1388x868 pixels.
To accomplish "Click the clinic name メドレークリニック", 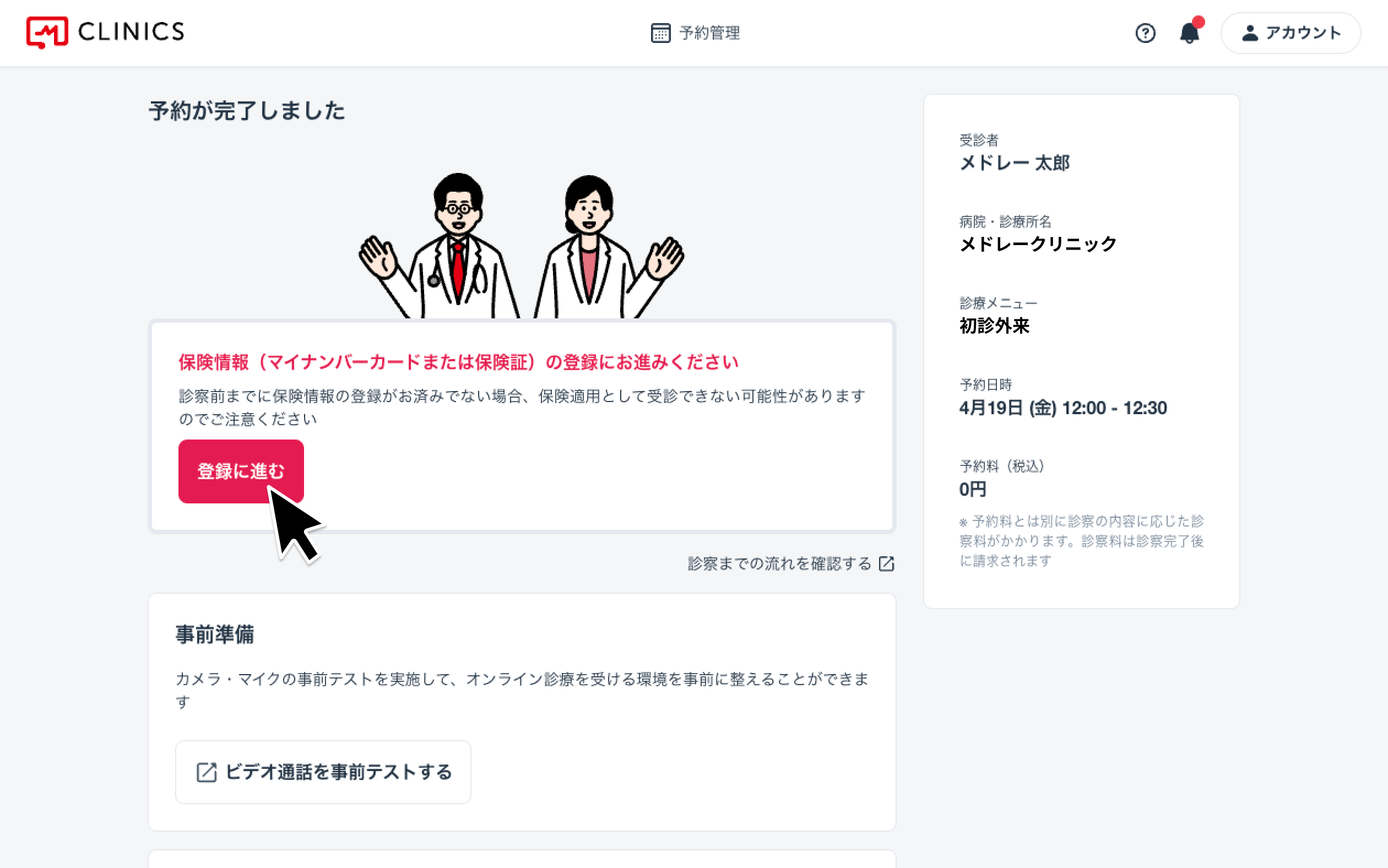I will click(x=1038, y=244).
